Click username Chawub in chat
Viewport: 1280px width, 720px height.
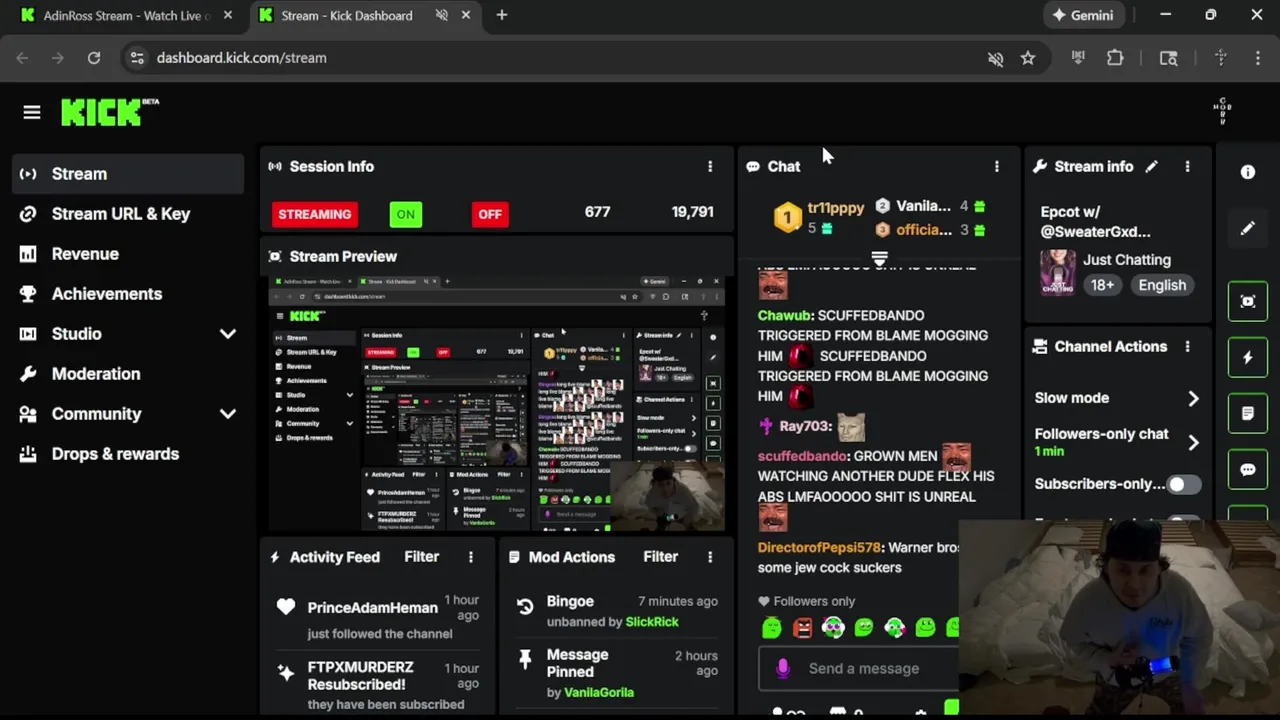(785, 315)
